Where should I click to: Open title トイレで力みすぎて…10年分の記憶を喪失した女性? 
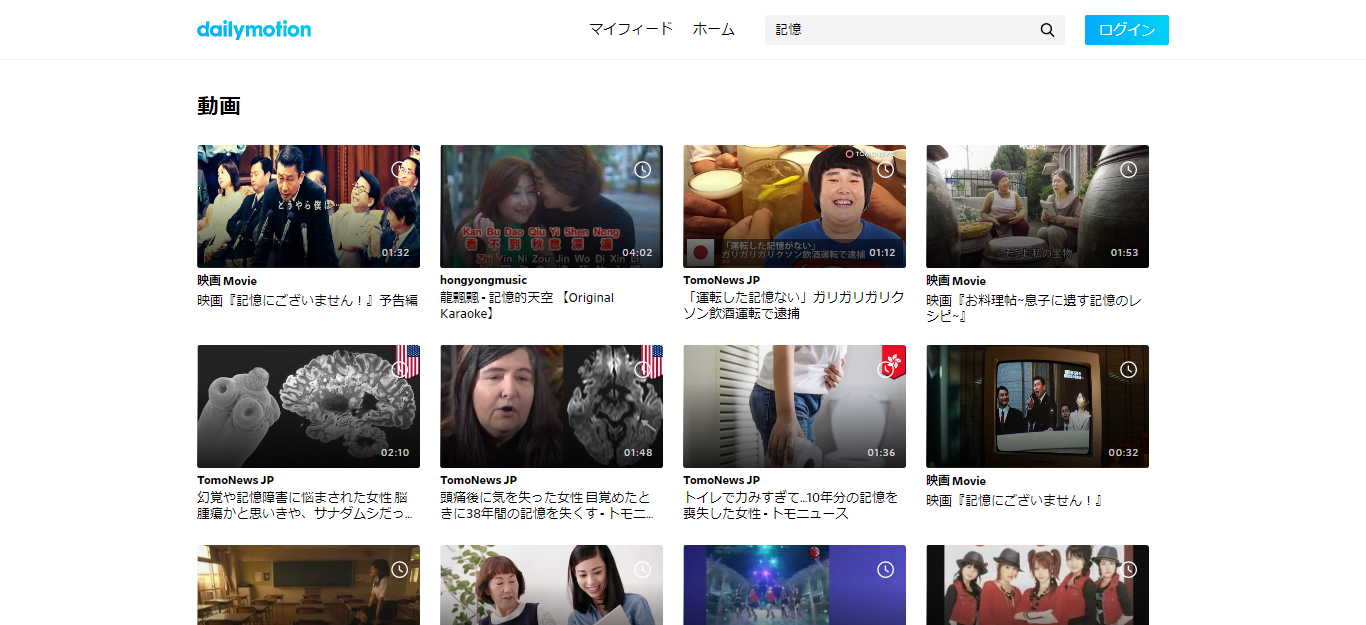click(x=791, y=506)
